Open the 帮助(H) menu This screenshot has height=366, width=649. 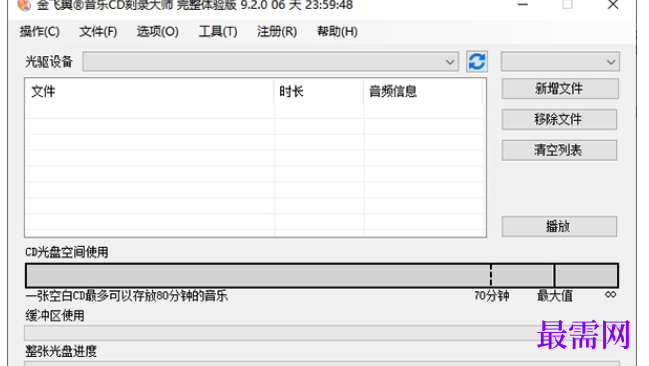click(337, 31)
